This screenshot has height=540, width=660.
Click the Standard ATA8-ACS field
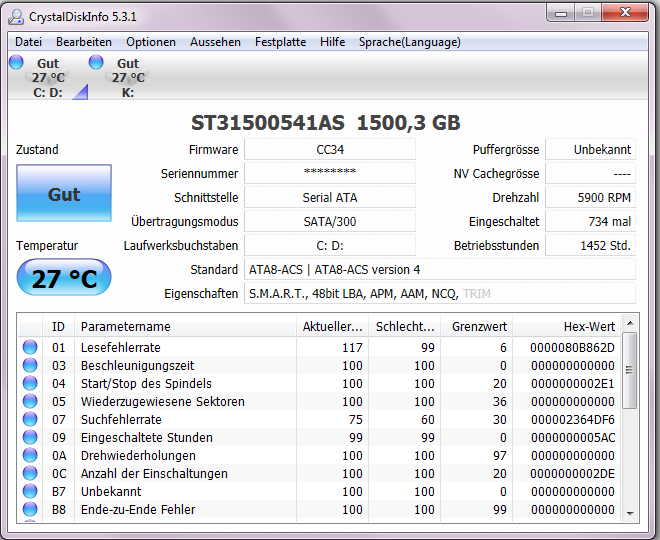coord(440,269)
